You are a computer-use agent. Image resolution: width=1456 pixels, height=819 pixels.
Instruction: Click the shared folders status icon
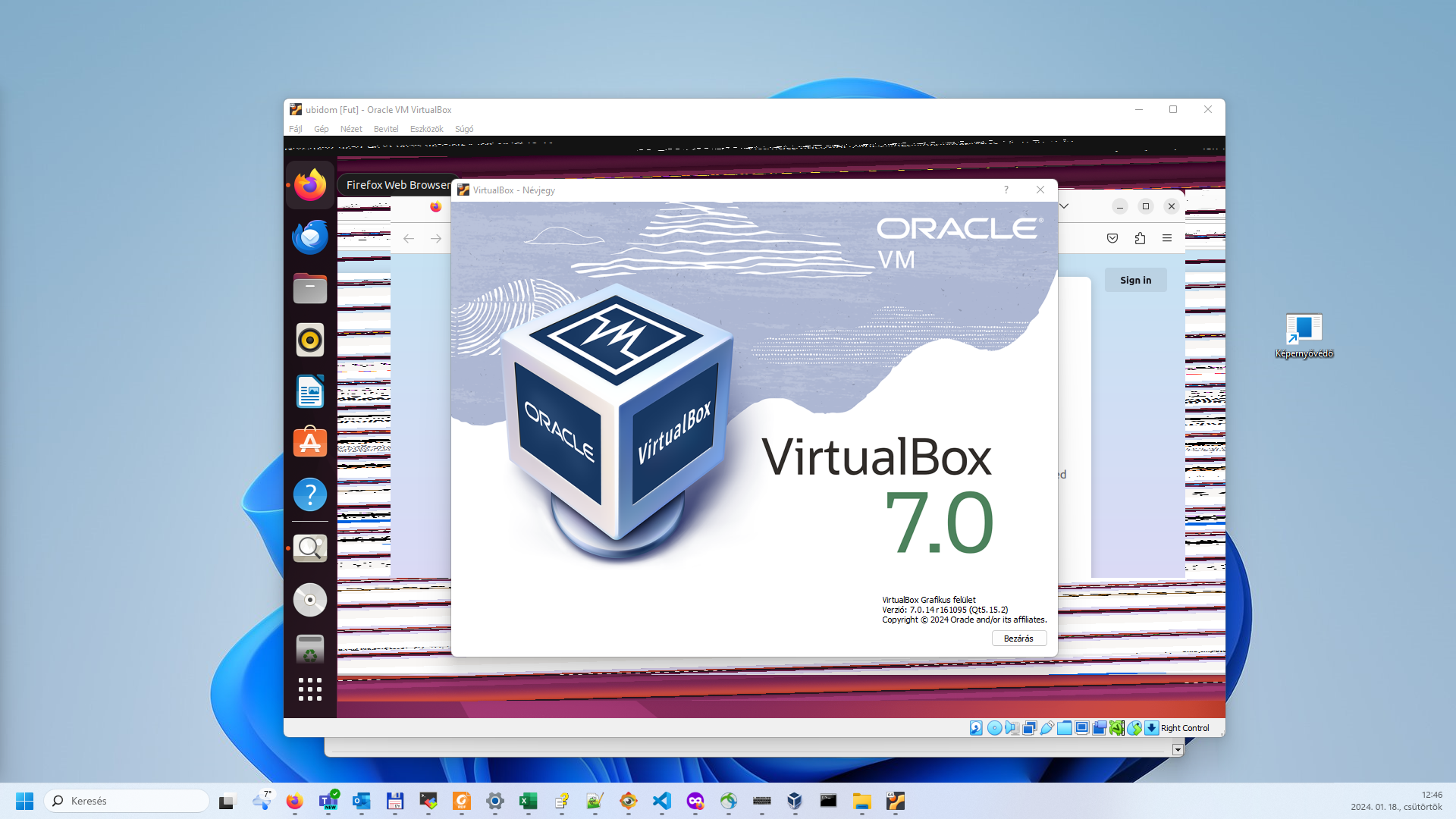click(1064, 728)
